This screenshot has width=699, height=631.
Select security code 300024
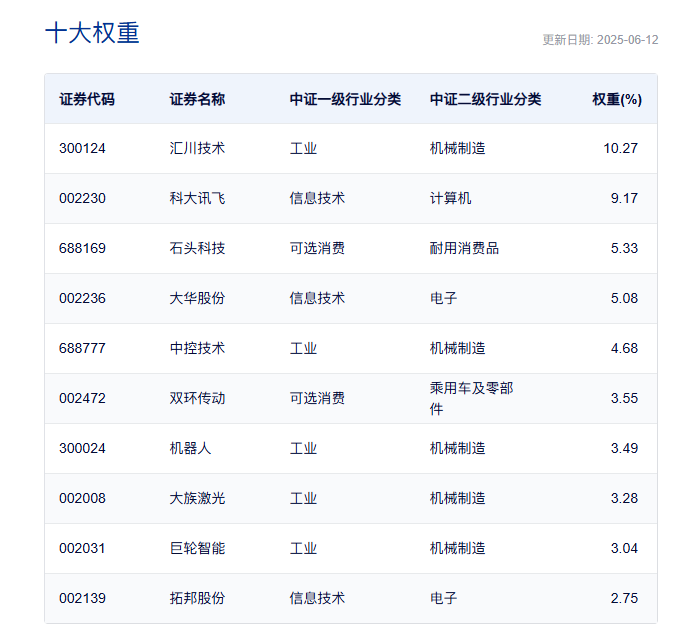coord(82,448)
